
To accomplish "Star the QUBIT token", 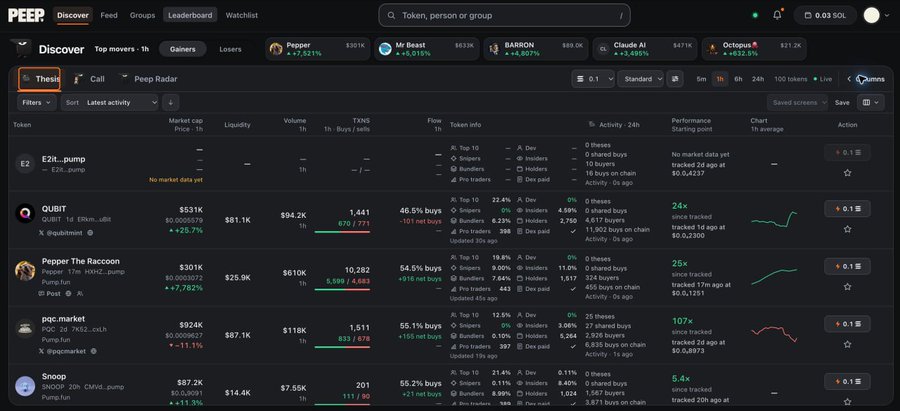I will [x=847, y=229].
